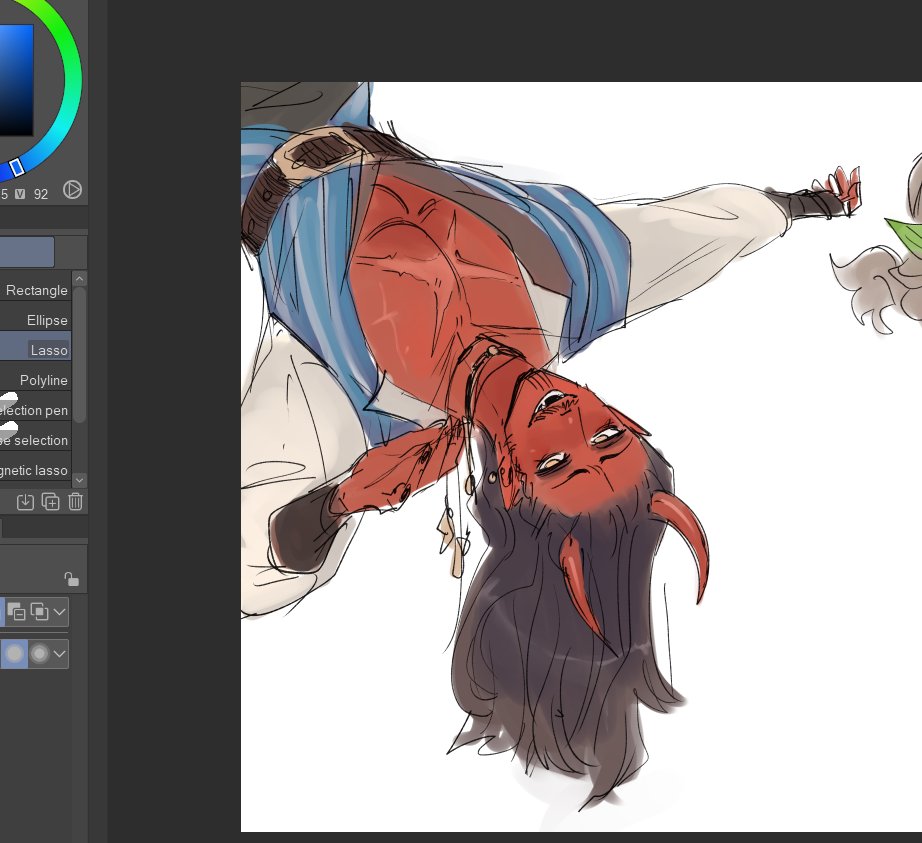Delete sub tool with trash icon
The width and height of the screenshot is (922, 843).
(75, 502)
